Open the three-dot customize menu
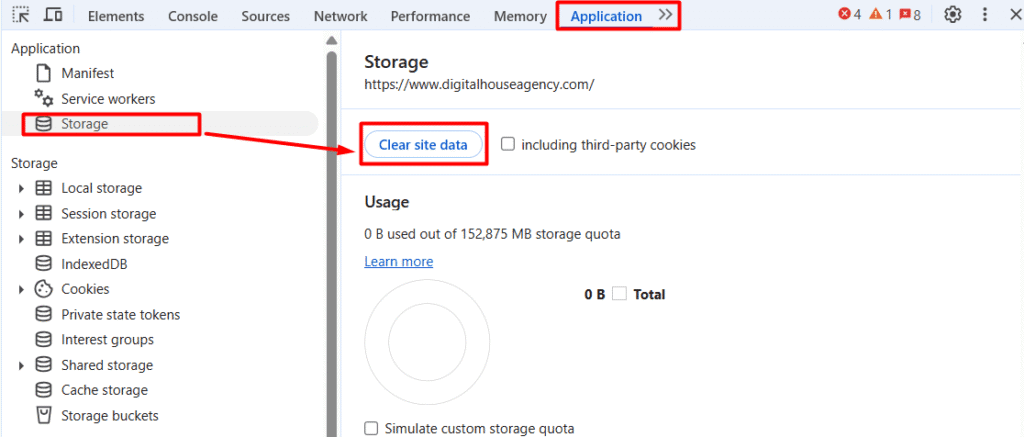1024x437 pixels. click(x=985, y=15)
